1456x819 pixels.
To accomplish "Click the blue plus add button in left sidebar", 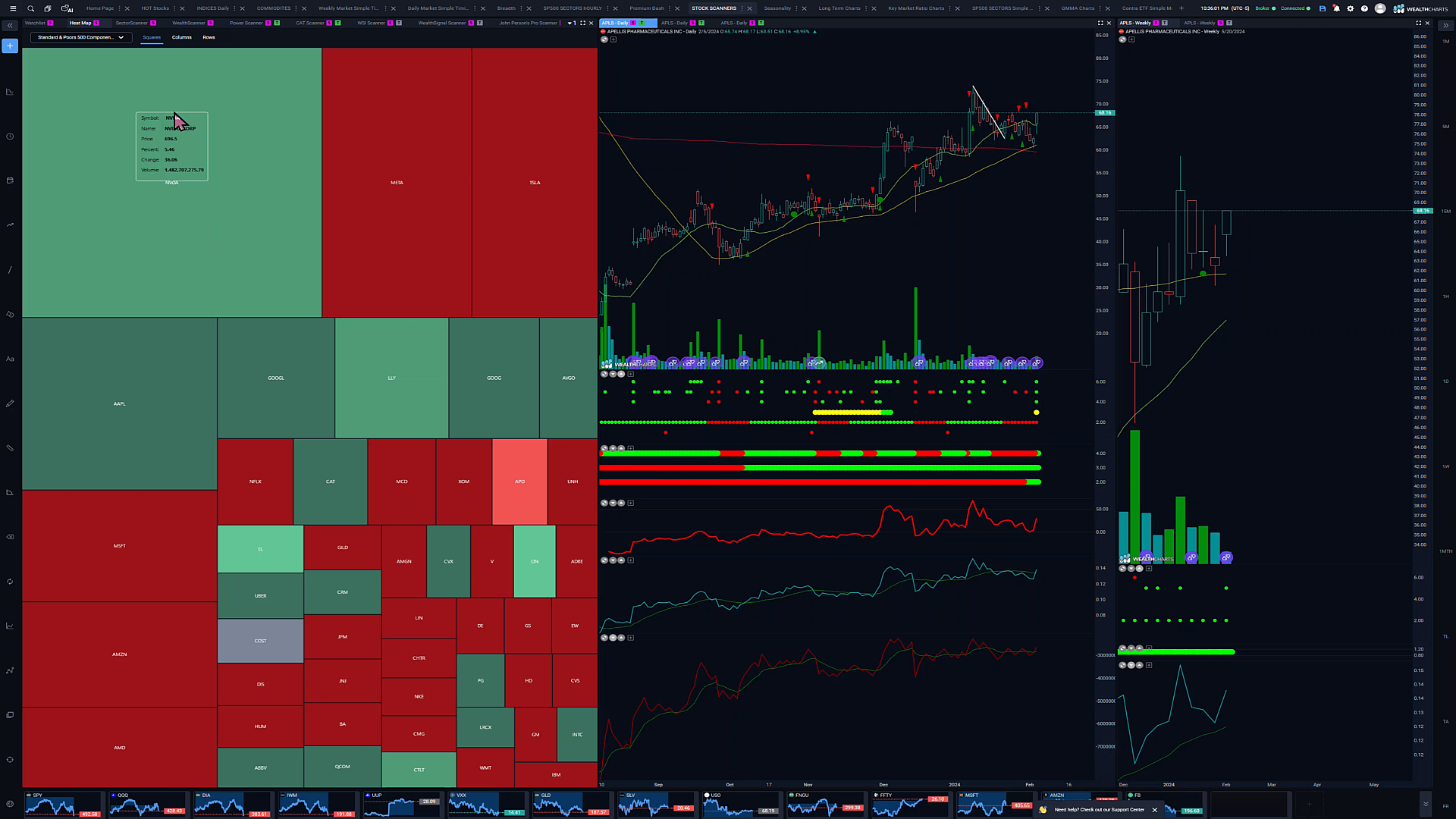I will pos(10,46).
